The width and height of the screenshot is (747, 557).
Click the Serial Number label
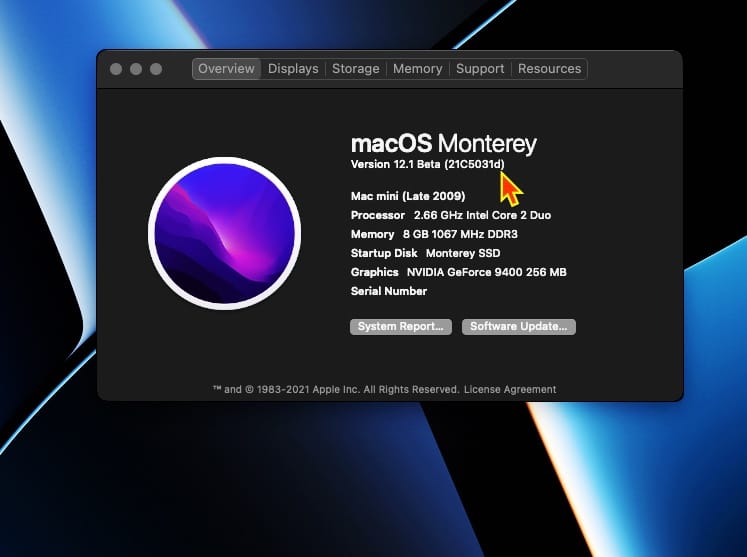click(389, 291)
